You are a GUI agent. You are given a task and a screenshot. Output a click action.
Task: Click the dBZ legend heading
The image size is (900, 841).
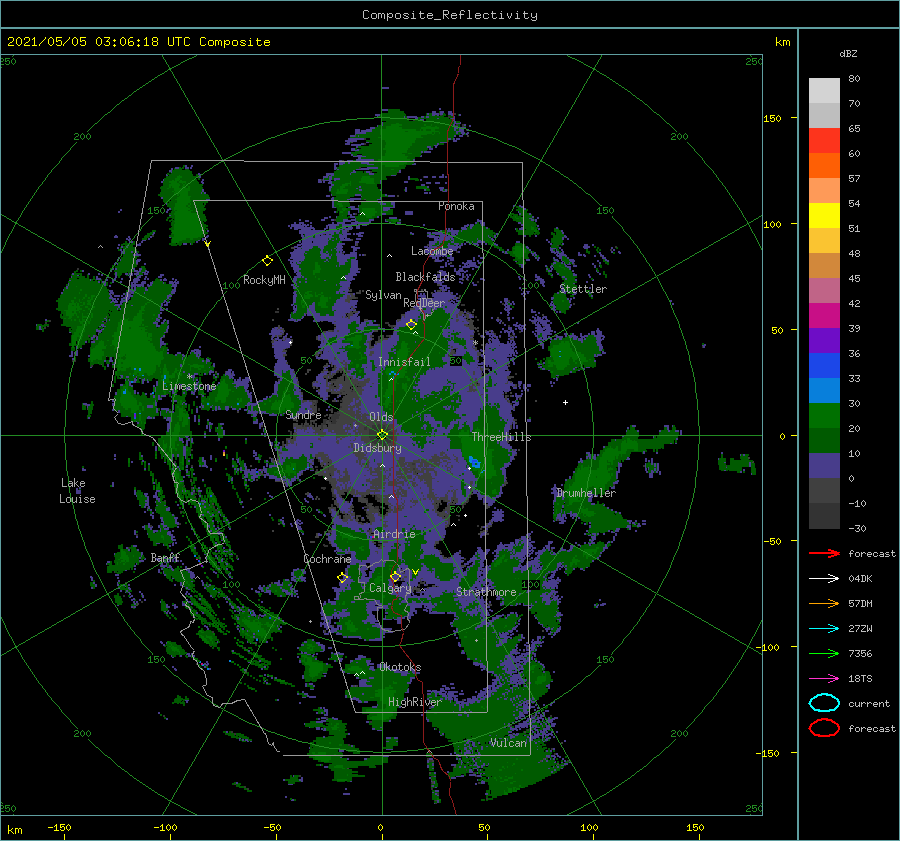848,53
